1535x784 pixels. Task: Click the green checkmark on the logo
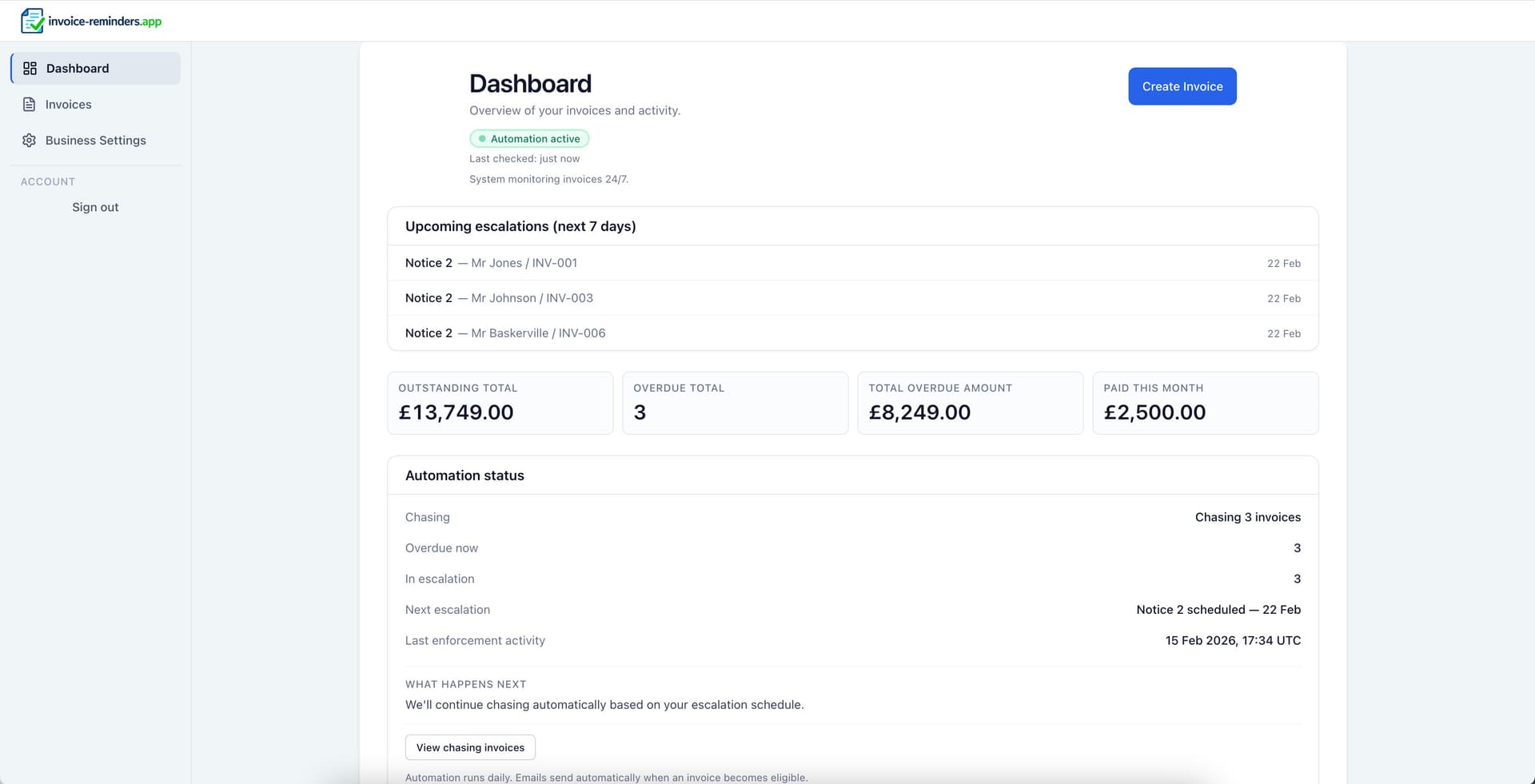pos(36,25)
